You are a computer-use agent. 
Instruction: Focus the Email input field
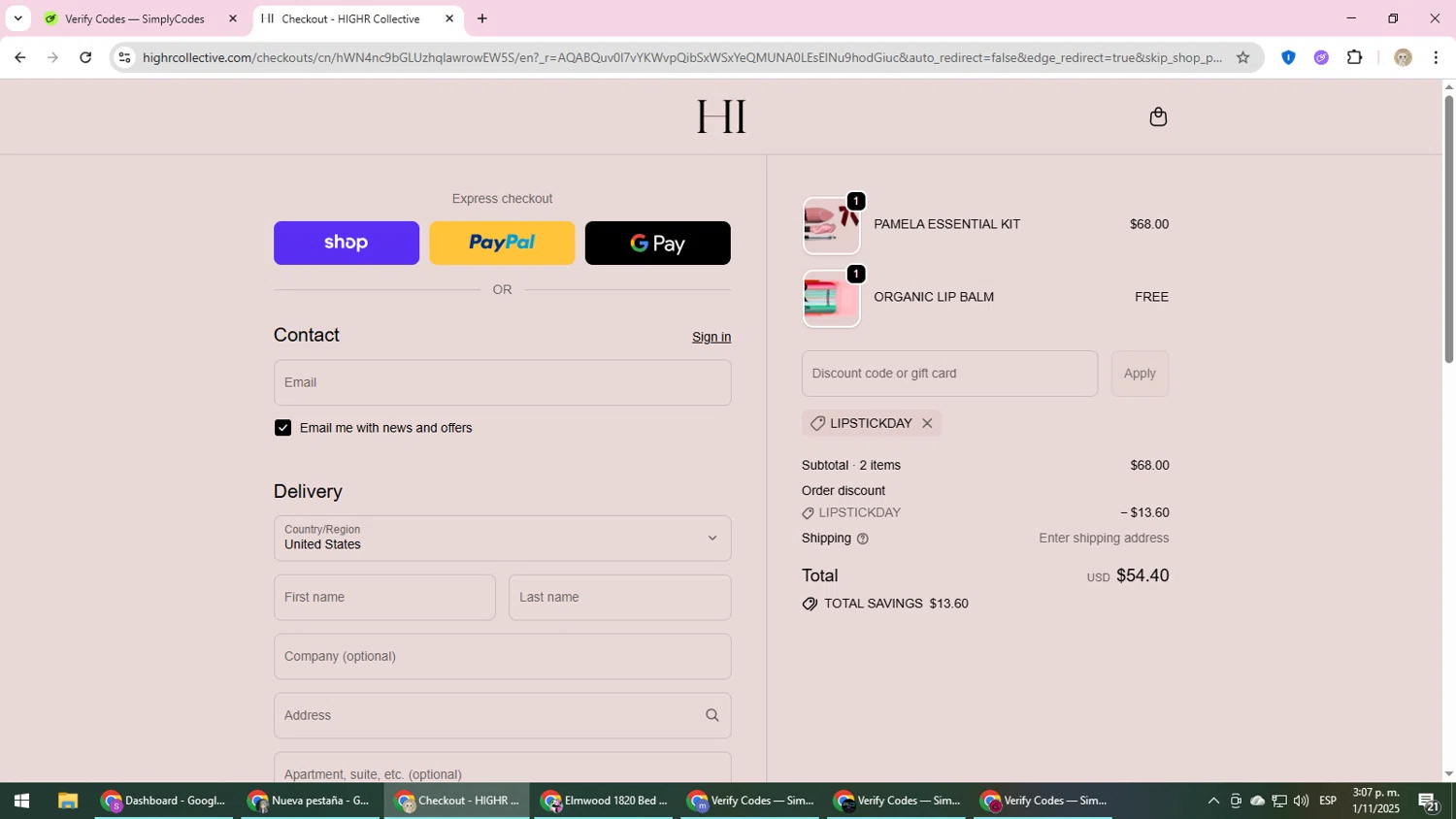[x=502, y=382]
